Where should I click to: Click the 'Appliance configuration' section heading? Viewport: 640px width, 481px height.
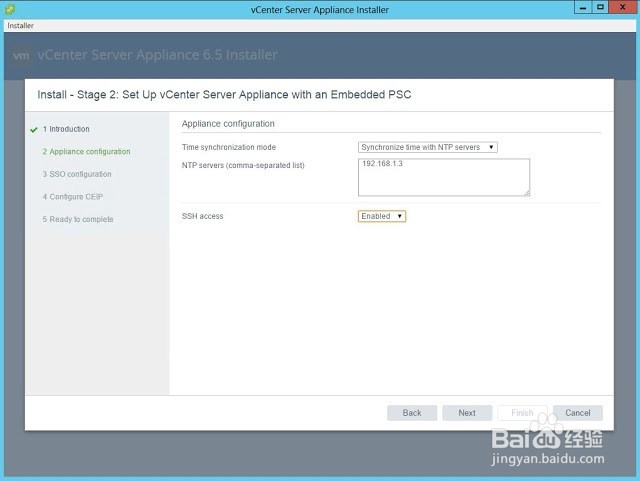click(228, 124)
